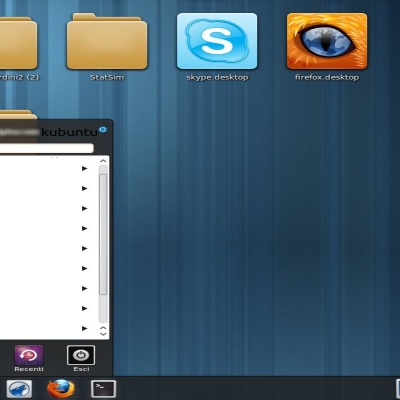Open the terminal icon in taskbar
The image size is (400, 400).
click(103, 389)
